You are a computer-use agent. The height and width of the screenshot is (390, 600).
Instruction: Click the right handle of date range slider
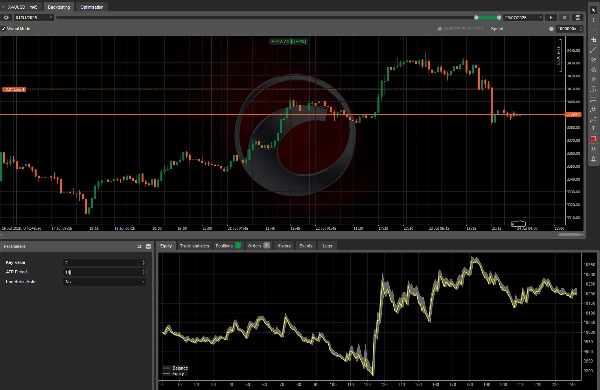499,18
